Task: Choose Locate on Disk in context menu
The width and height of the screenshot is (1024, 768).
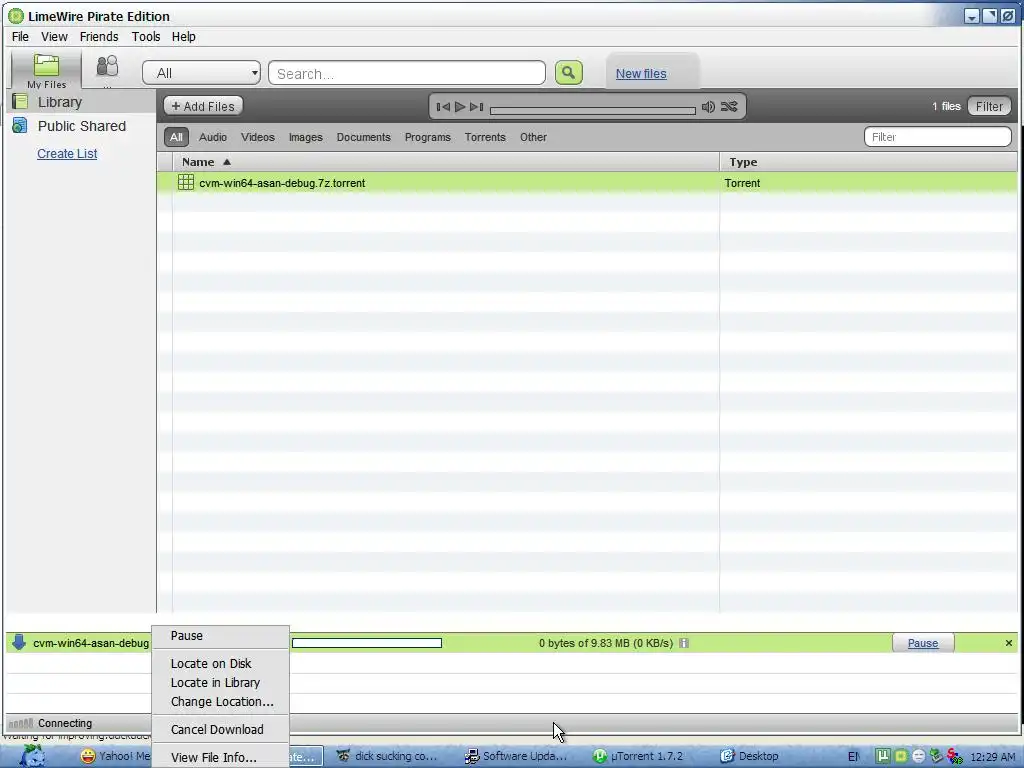Action: pyautogui.click(x=220, y=664)
